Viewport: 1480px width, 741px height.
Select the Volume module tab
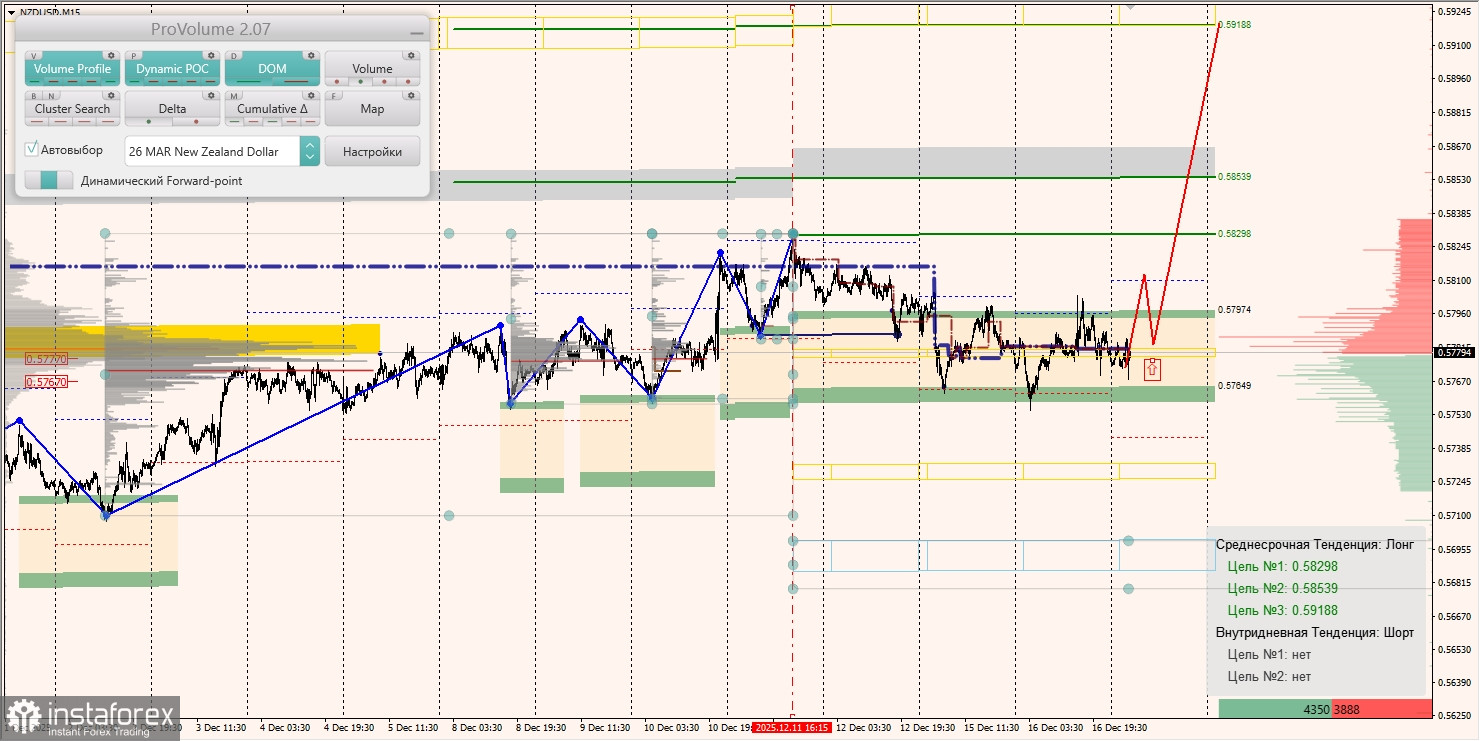(373, 69)
